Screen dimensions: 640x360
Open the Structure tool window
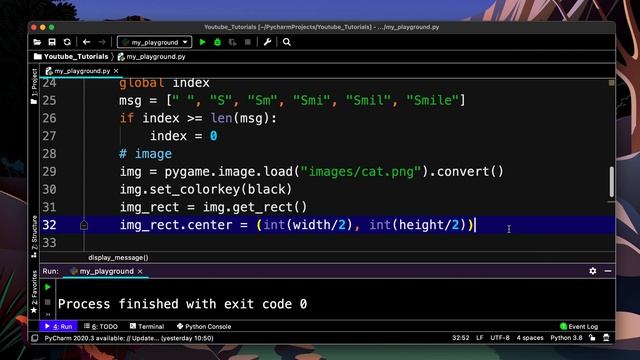[34, 236]
